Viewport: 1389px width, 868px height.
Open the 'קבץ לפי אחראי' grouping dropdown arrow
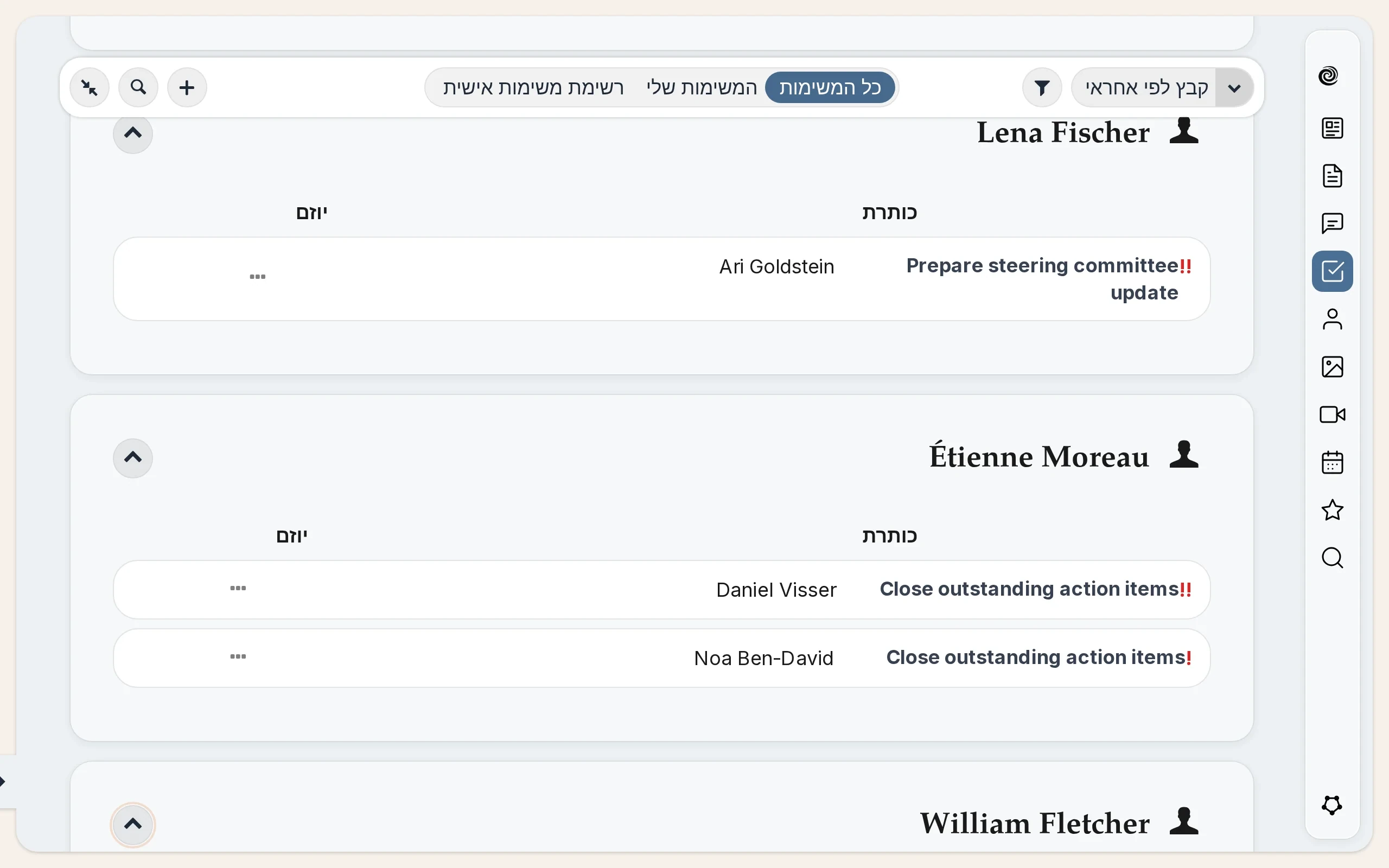[x=1234, y=87]
